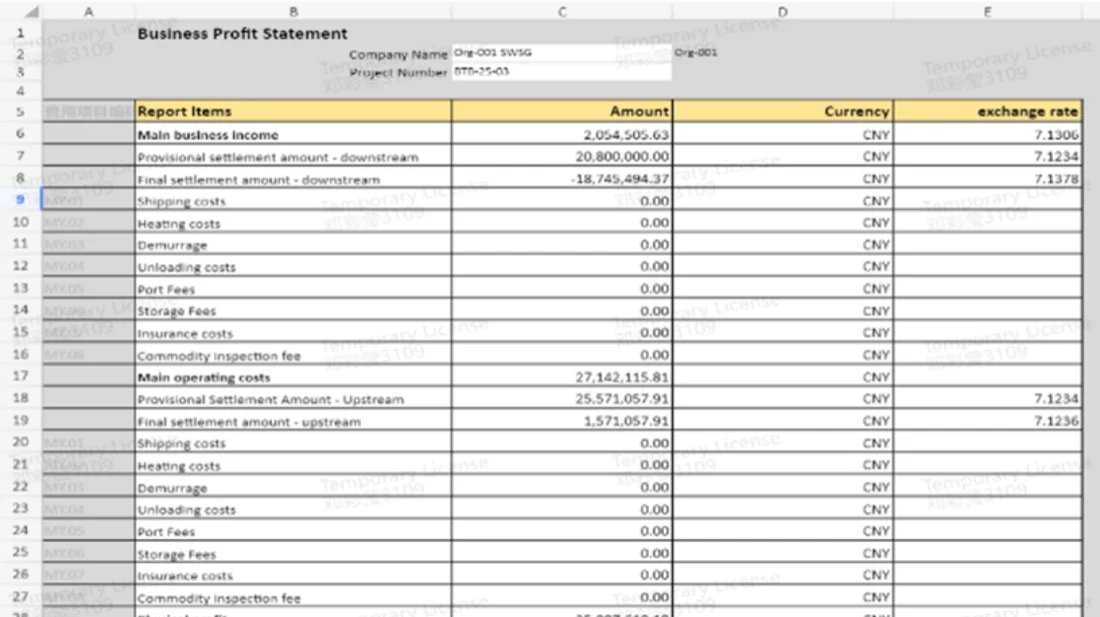
Task: Click the Project Number value field
Action: [x=562, y=72]
